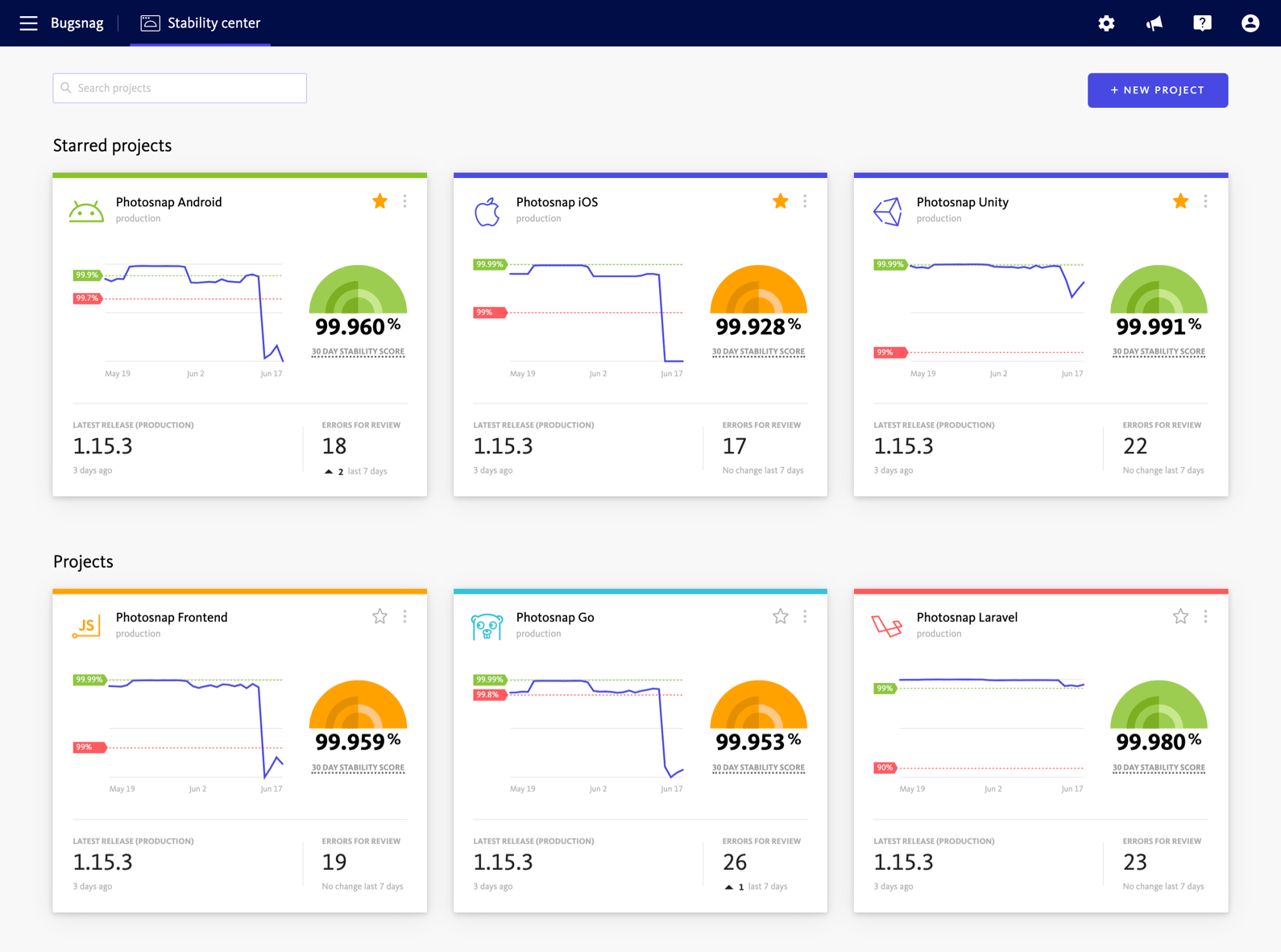Click Go errors for review count 26
The width and height of the screenshot is (1281, 952).
pyautogui.click(x=735, y=863)
